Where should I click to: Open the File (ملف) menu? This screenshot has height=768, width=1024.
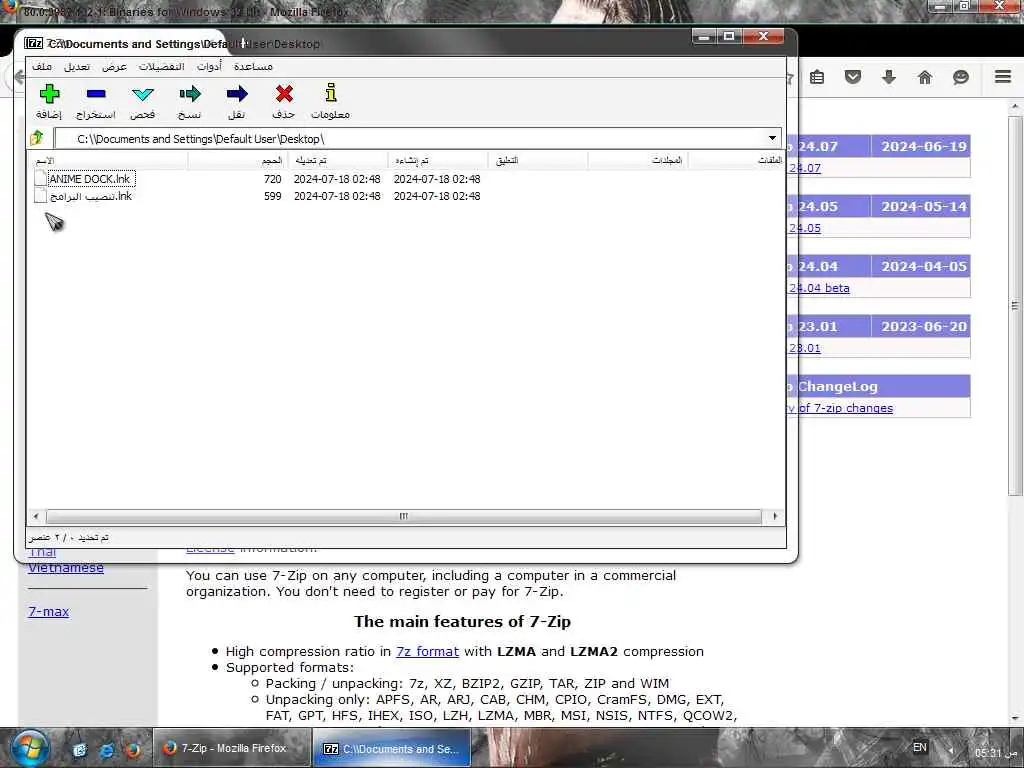click(42, 67)
